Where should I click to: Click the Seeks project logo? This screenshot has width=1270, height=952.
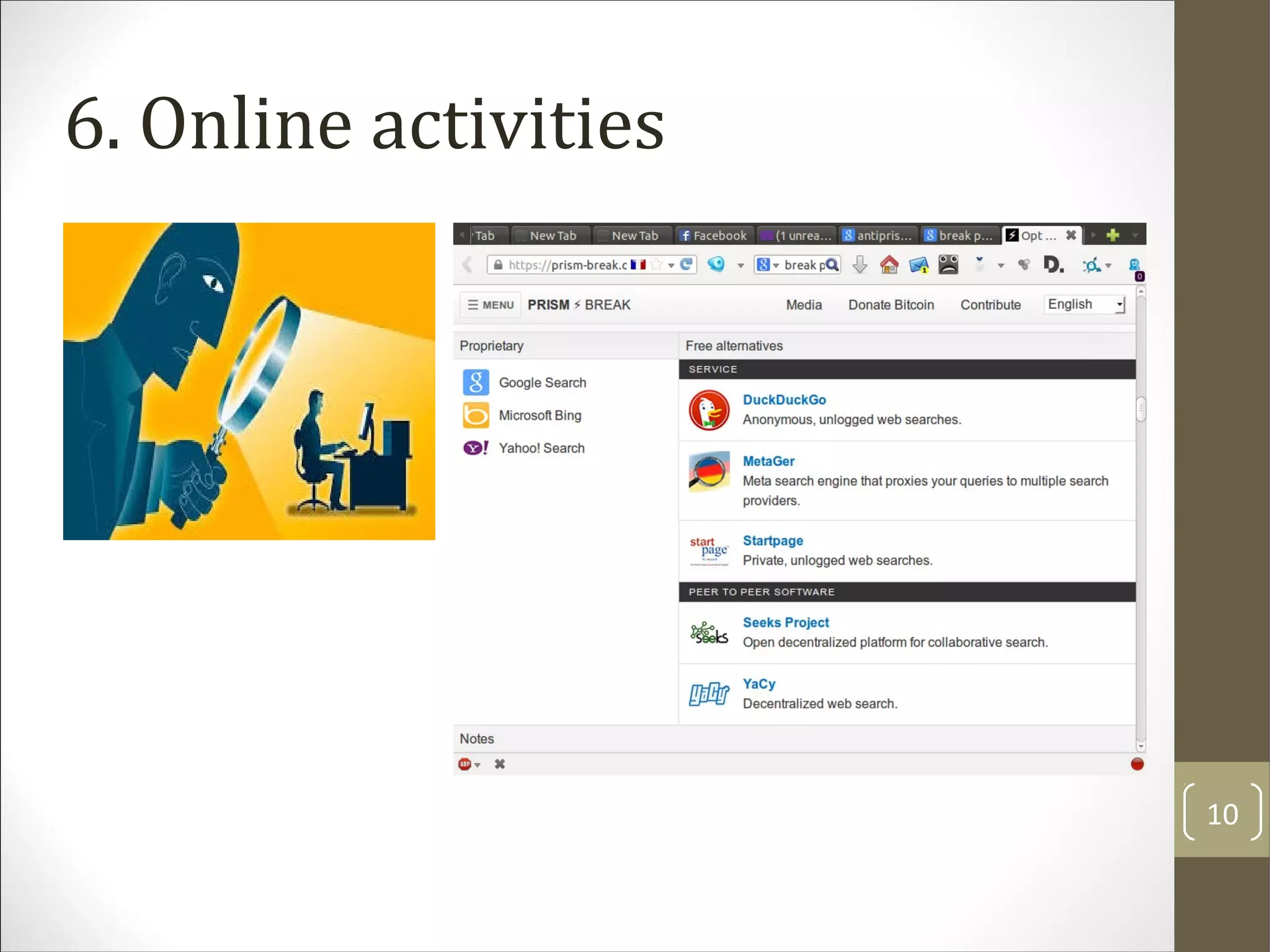pos(709,633)
